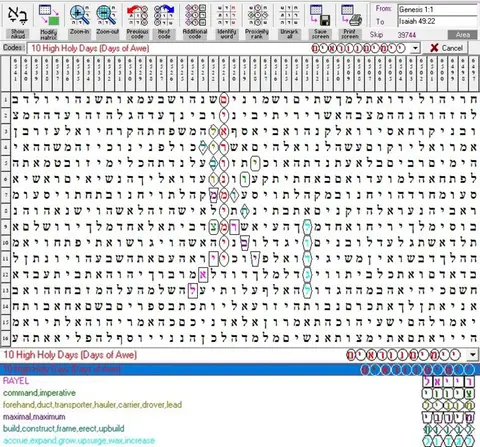Click the row 5 header of the matrix
Screen dimensions: 480x447
point(5,163)
